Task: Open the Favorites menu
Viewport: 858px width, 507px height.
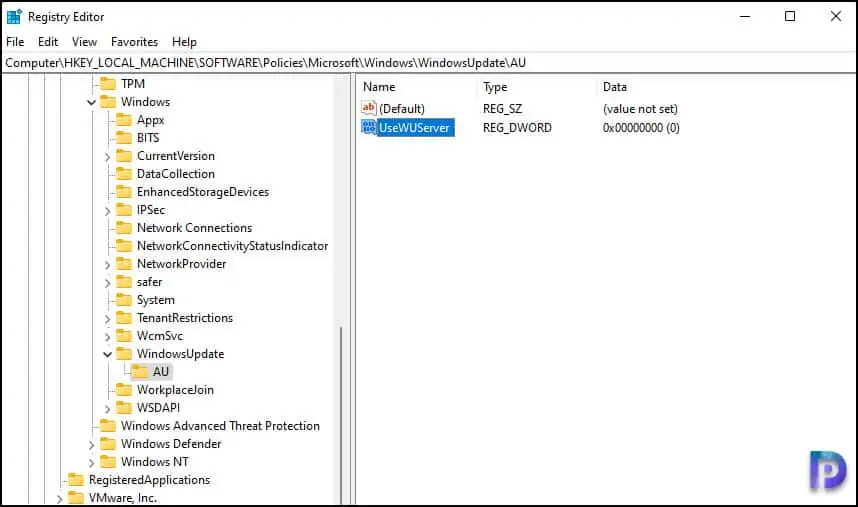Action: point(134,42)
